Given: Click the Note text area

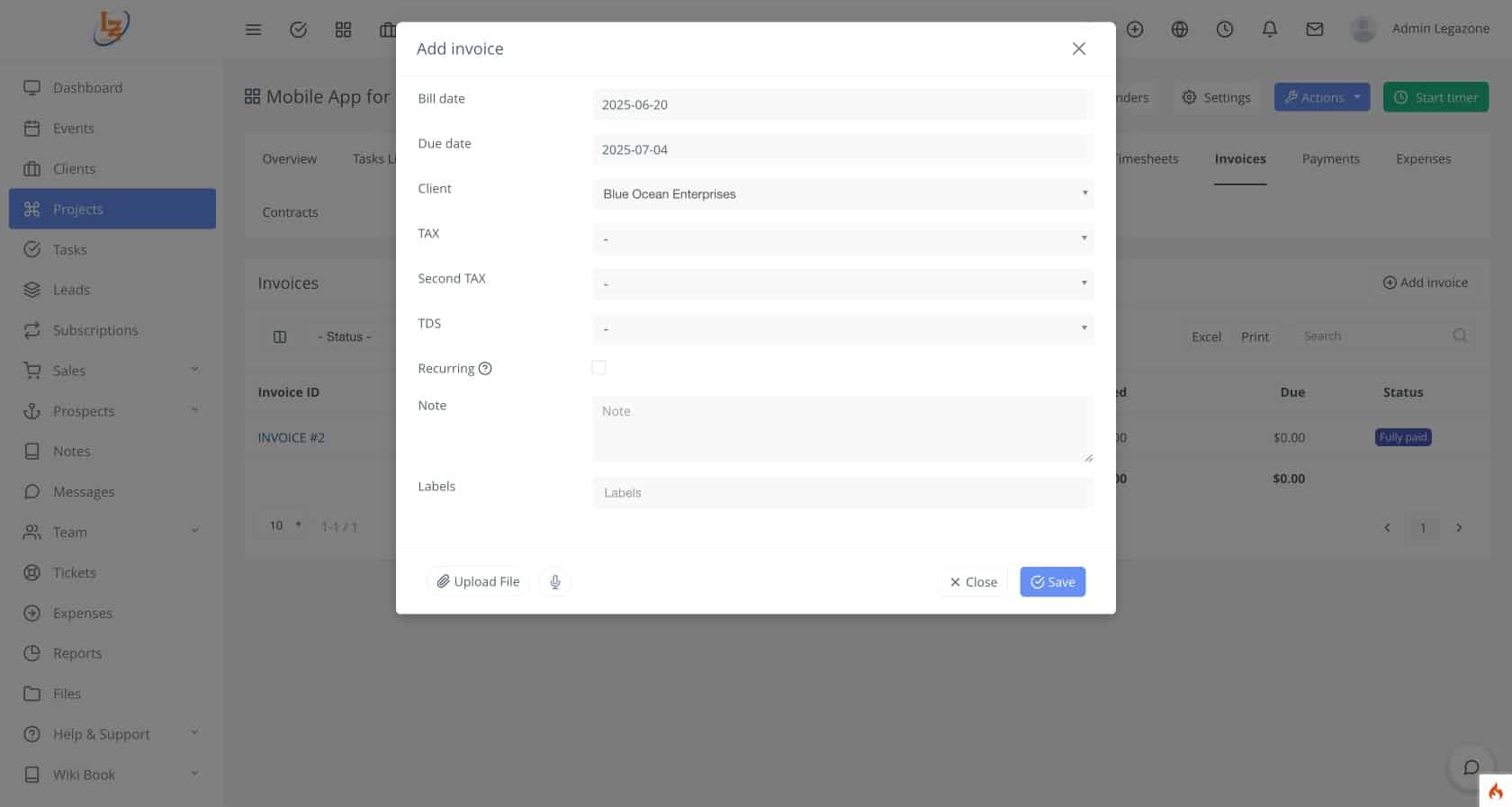Looking at the screenshot, I should tap(843, 429).
